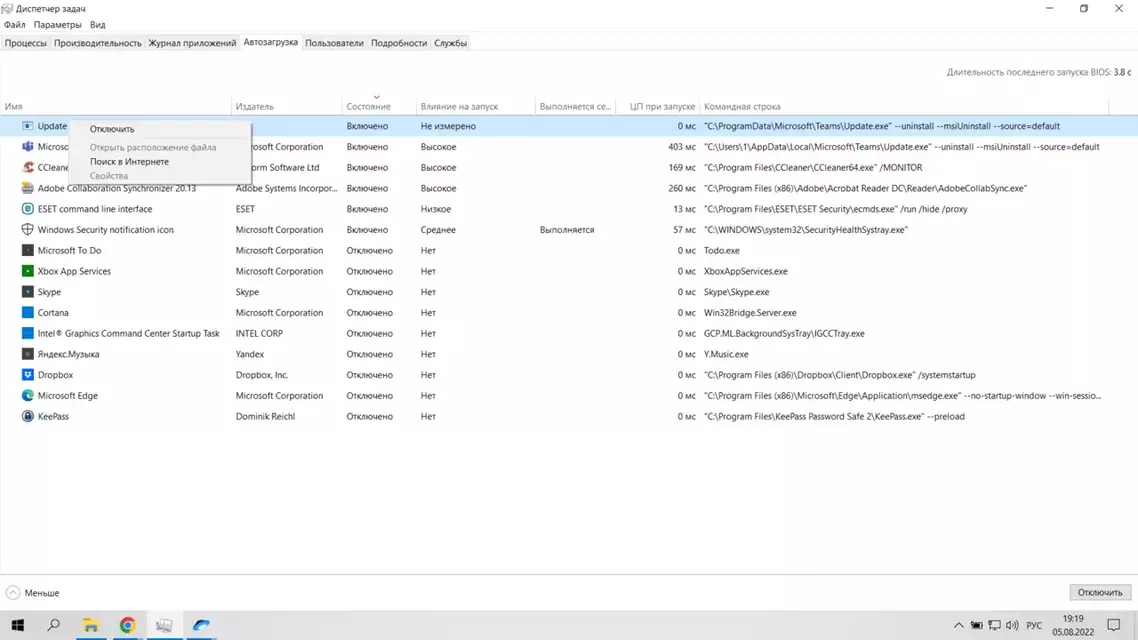Select the Xbox App Services row name

coord(74,271)
